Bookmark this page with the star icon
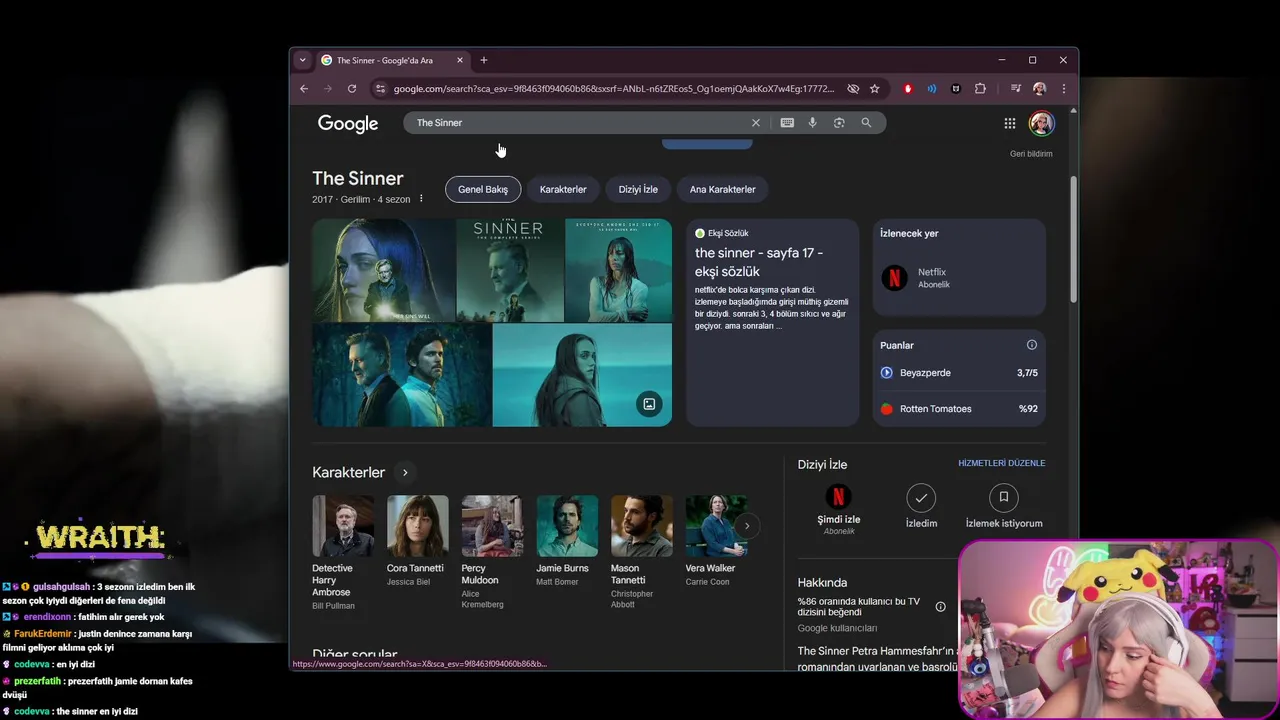The image size is (1280, 720). click(x=875, y=89)
